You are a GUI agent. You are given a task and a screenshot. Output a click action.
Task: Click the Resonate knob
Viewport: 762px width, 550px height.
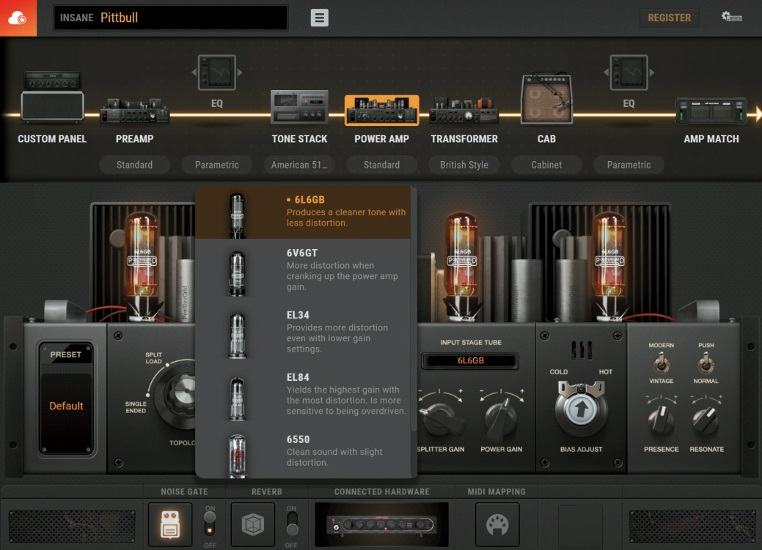(x=706, y=419)
